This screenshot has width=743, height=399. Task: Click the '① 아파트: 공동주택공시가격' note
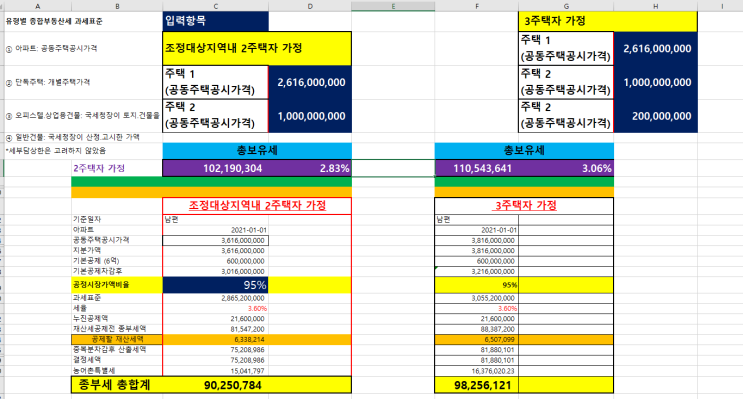pos(52,48)
